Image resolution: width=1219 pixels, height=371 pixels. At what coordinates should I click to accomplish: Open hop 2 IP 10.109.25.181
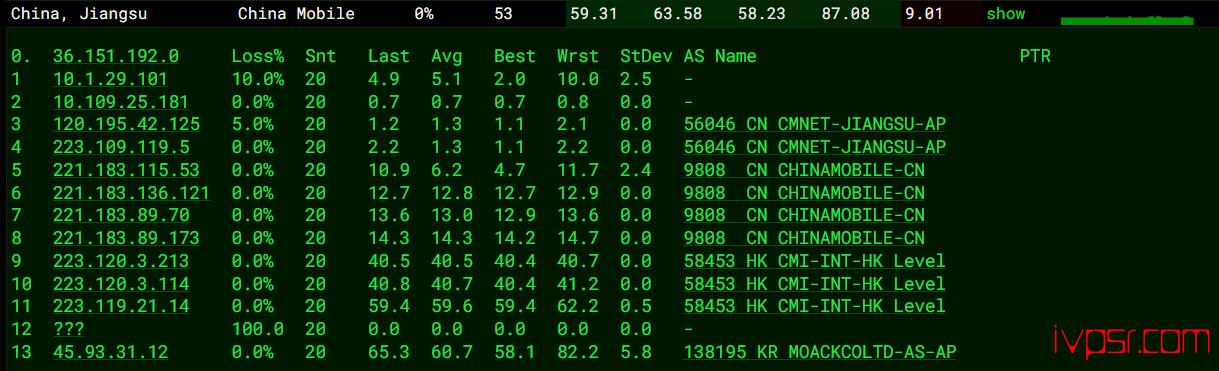point(121,102)
